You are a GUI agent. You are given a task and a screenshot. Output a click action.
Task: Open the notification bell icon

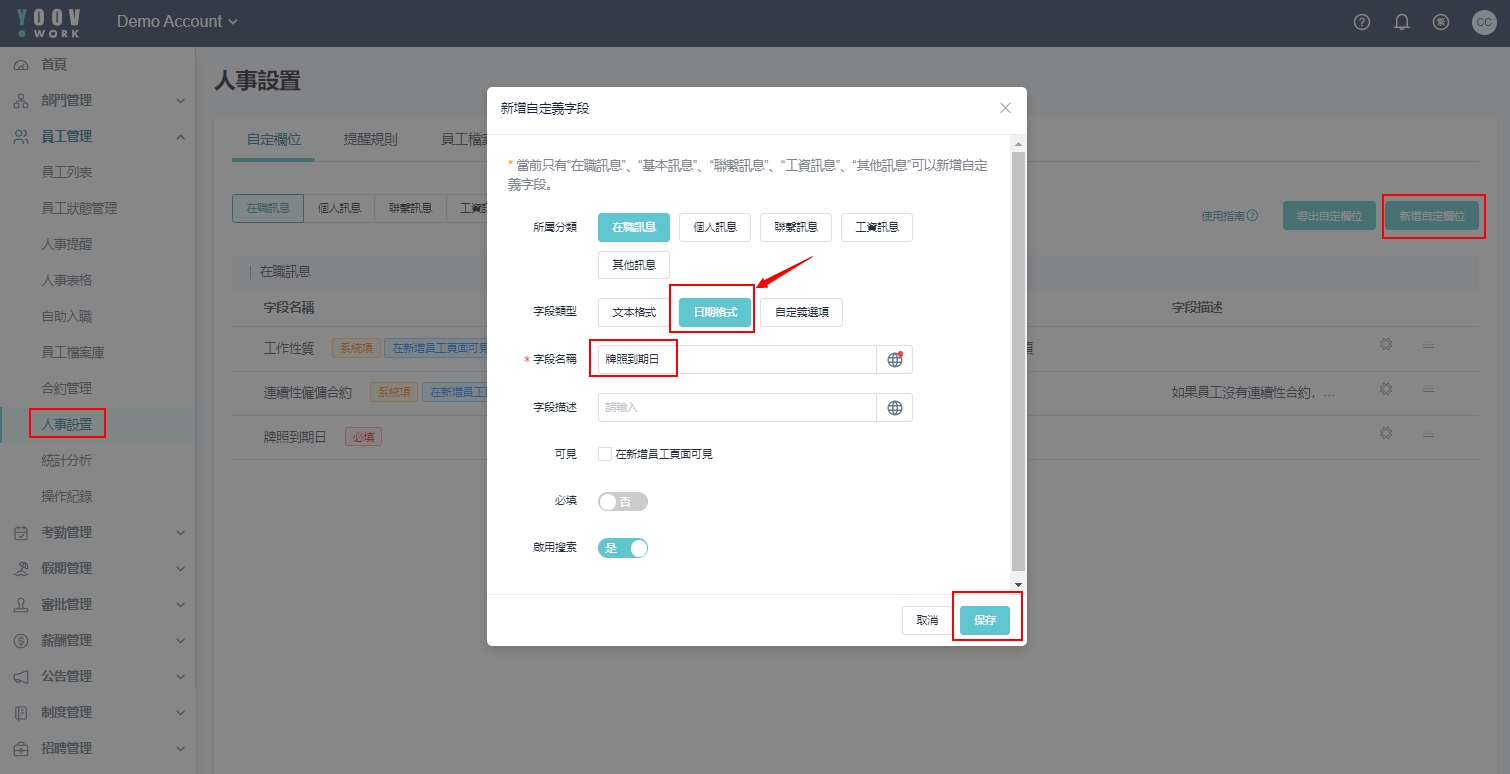pyautogui.click(x=1401, y=22)
